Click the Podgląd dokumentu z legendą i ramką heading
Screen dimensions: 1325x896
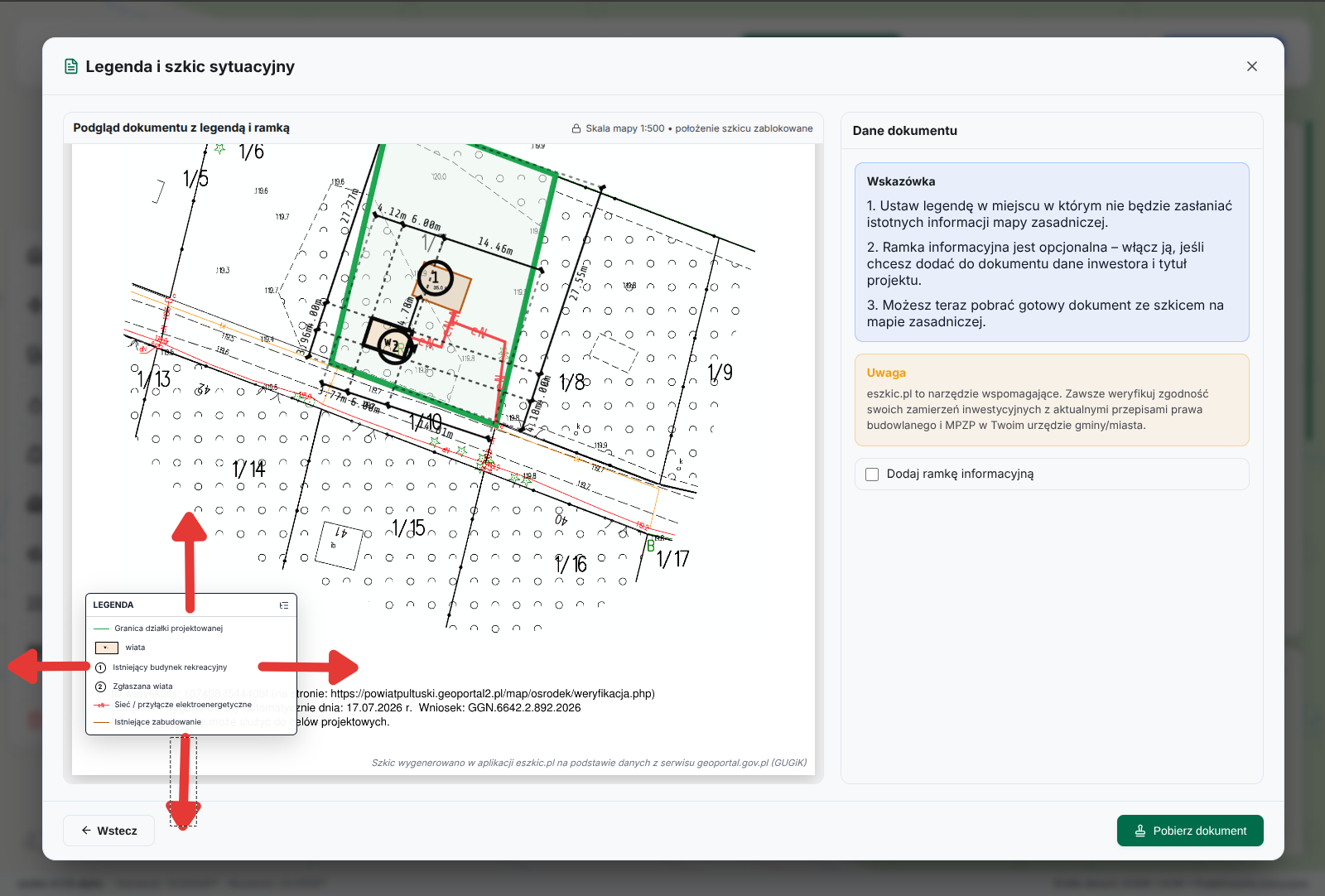[181, 128]
